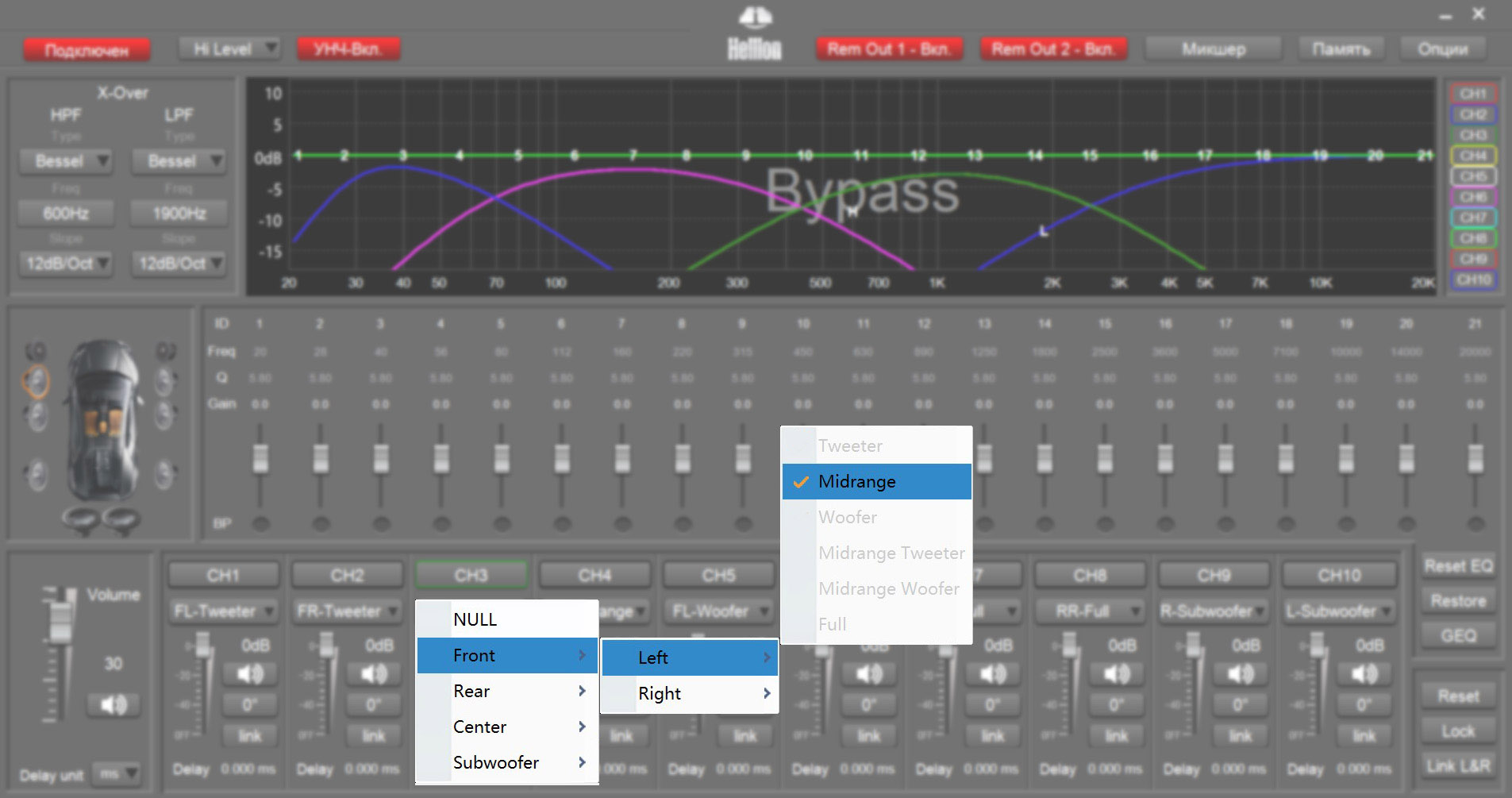Click the EQ band 3 gain slider
This screenshot has height=798, width=1512.
click(381, 458)
